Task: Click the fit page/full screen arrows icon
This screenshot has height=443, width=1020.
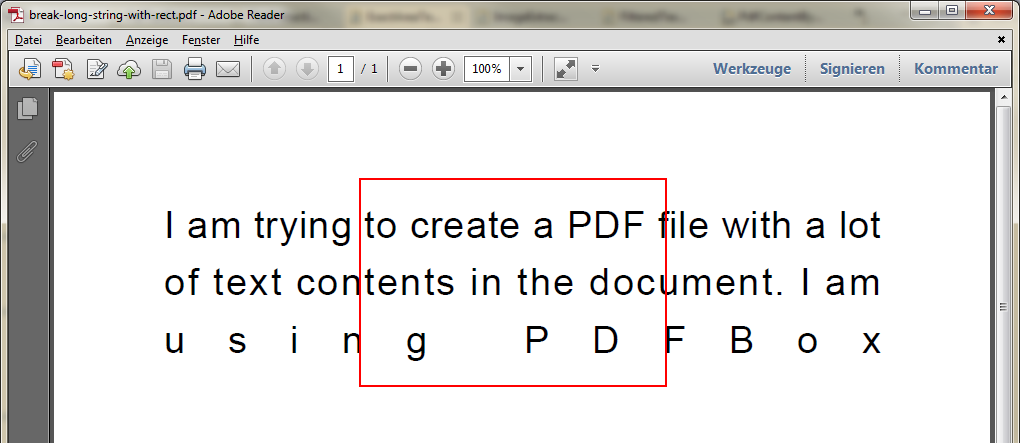Action: 566,69
